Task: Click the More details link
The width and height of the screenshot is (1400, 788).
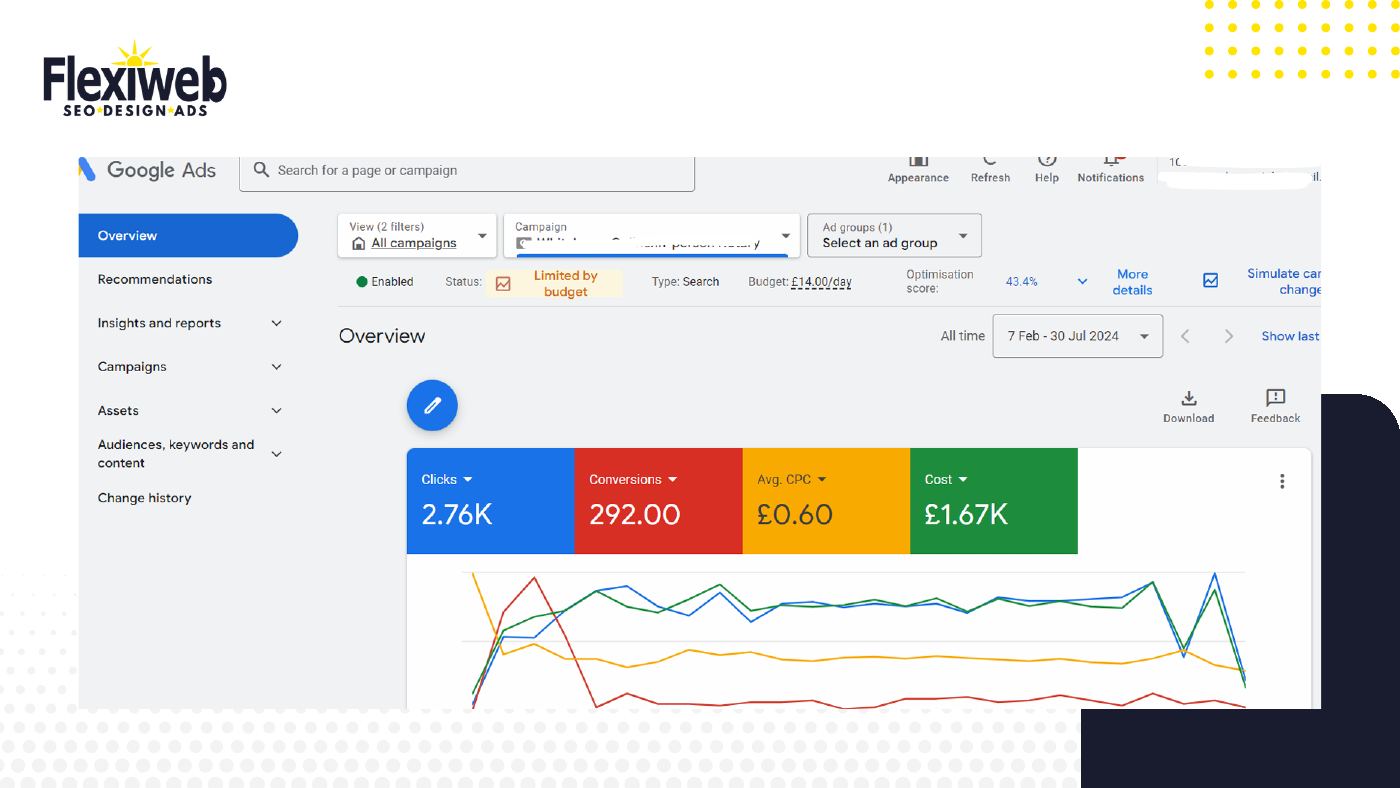Action: (x=1133, y=282)
